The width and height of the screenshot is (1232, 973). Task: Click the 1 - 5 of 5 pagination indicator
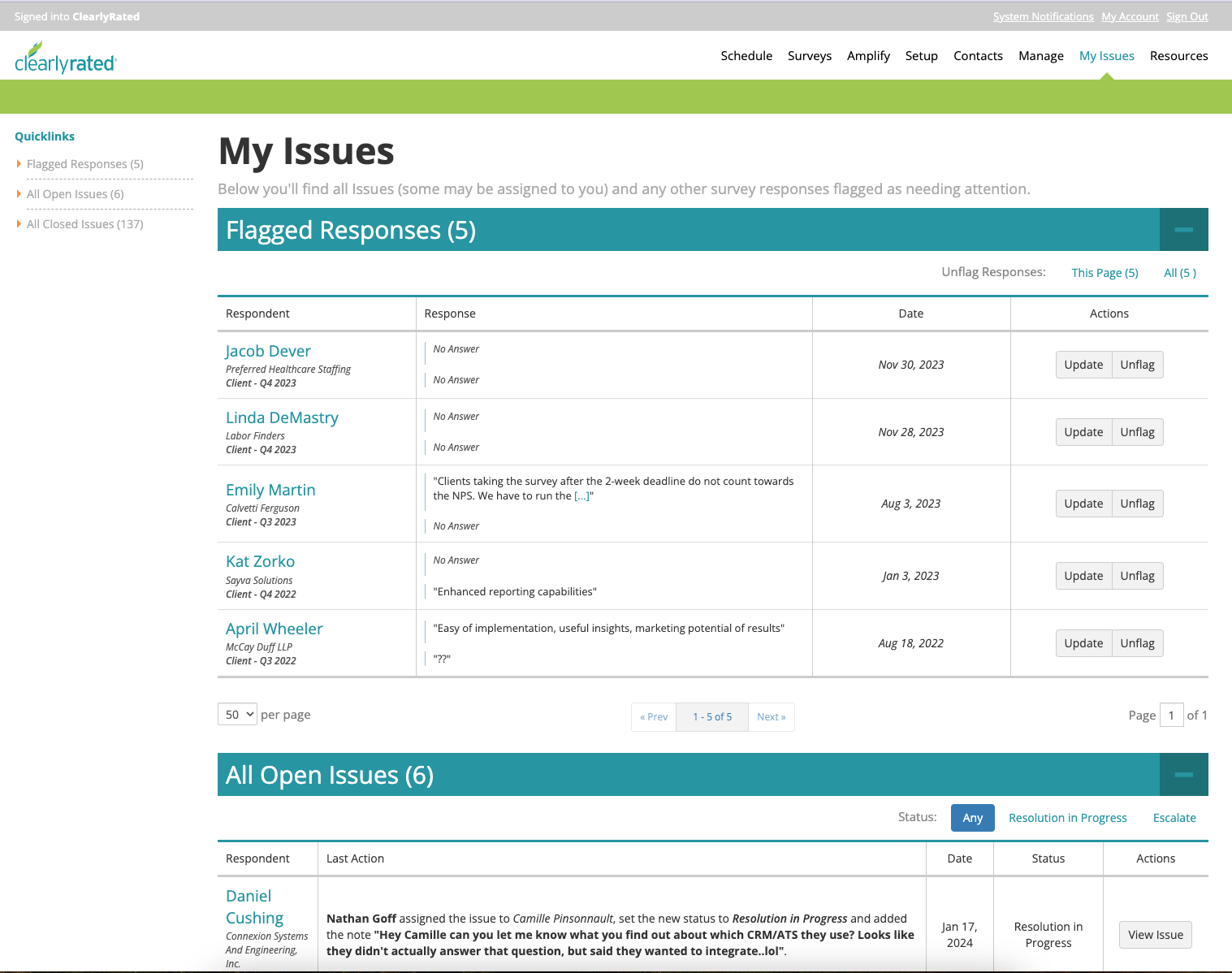[712, 717]
